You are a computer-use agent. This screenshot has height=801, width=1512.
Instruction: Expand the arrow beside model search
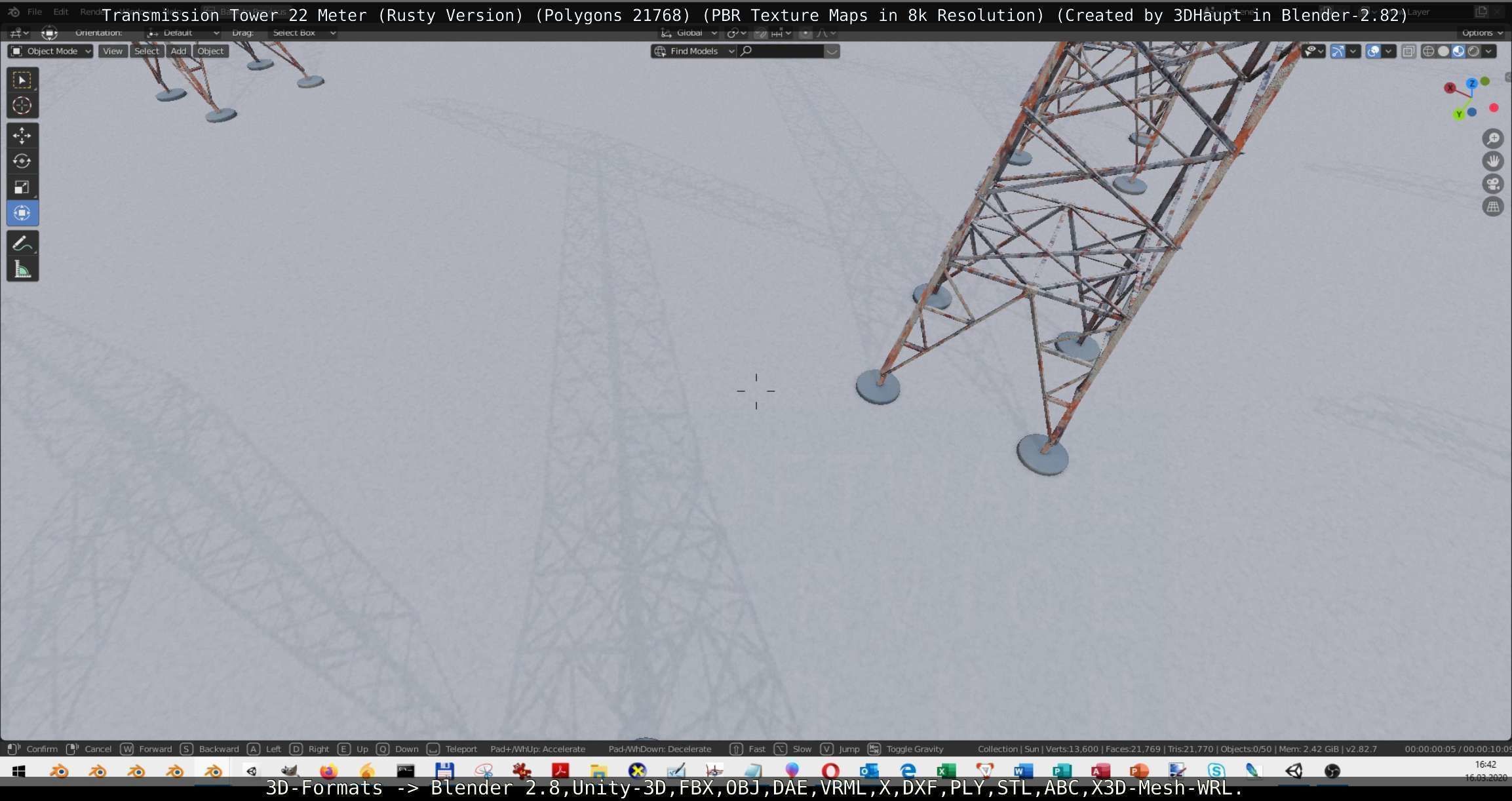click(x=832, y=51)
